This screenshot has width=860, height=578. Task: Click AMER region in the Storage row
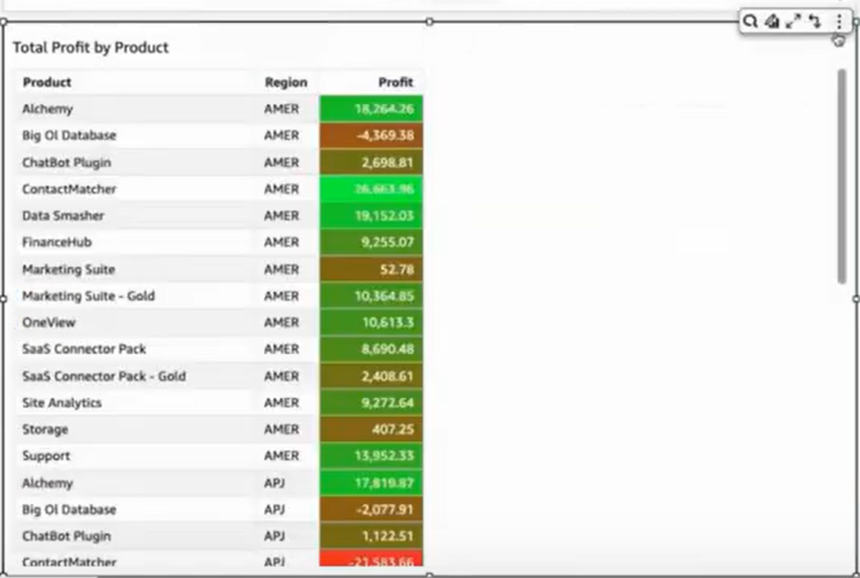(x=281, y=429)
